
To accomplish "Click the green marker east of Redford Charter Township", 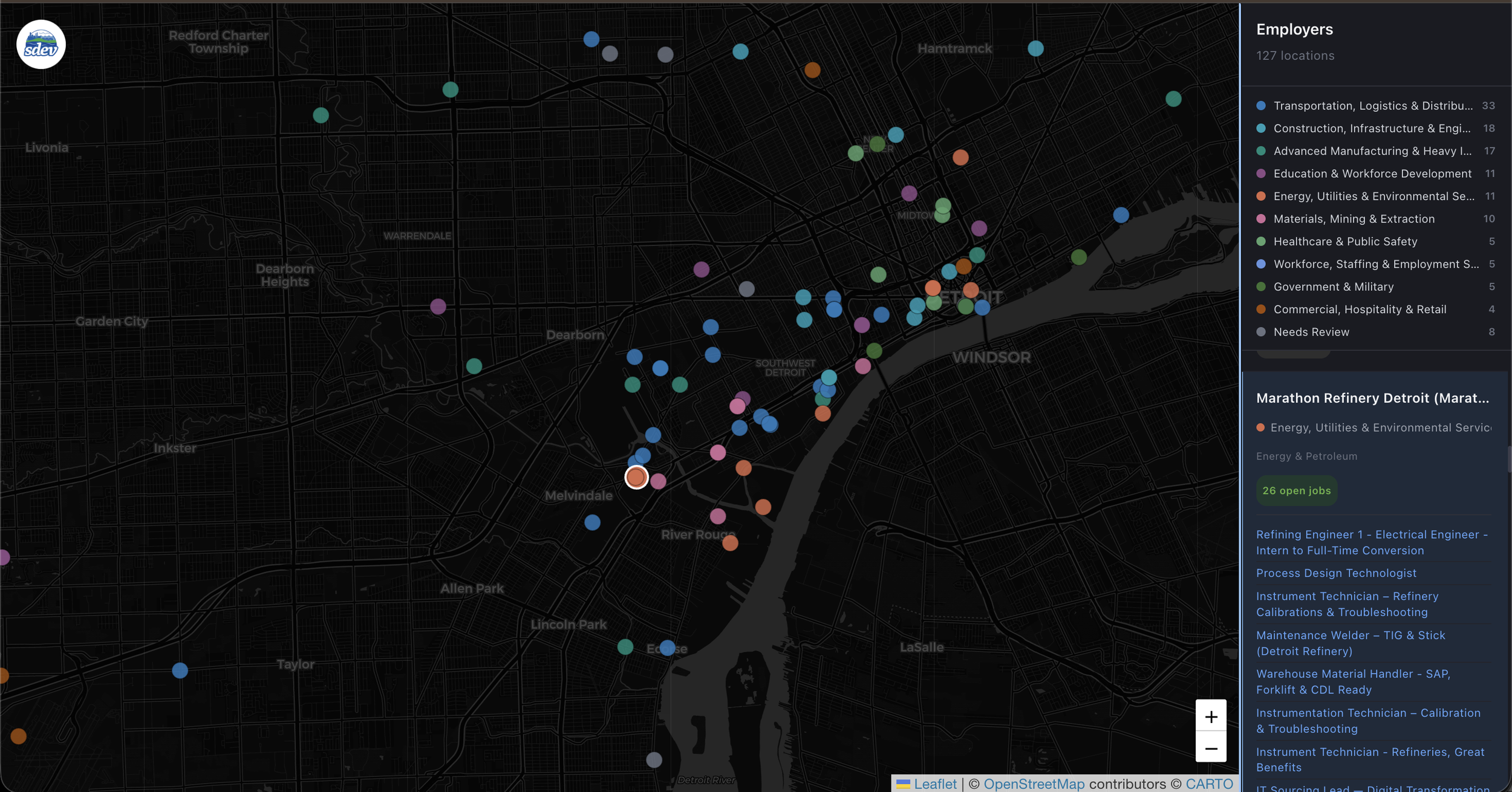I will pyautogui.click(x=450, y=89).
